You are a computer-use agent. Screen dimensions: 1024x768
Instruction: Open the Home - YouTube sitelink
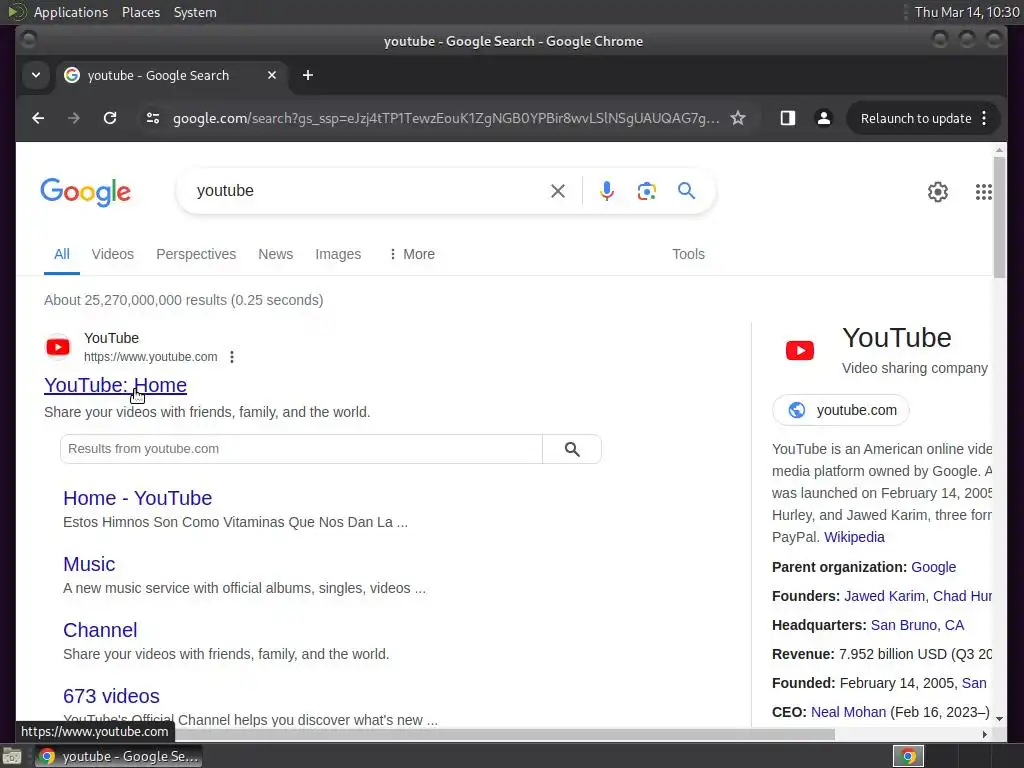pyautogui.click(x=137, y=498)
